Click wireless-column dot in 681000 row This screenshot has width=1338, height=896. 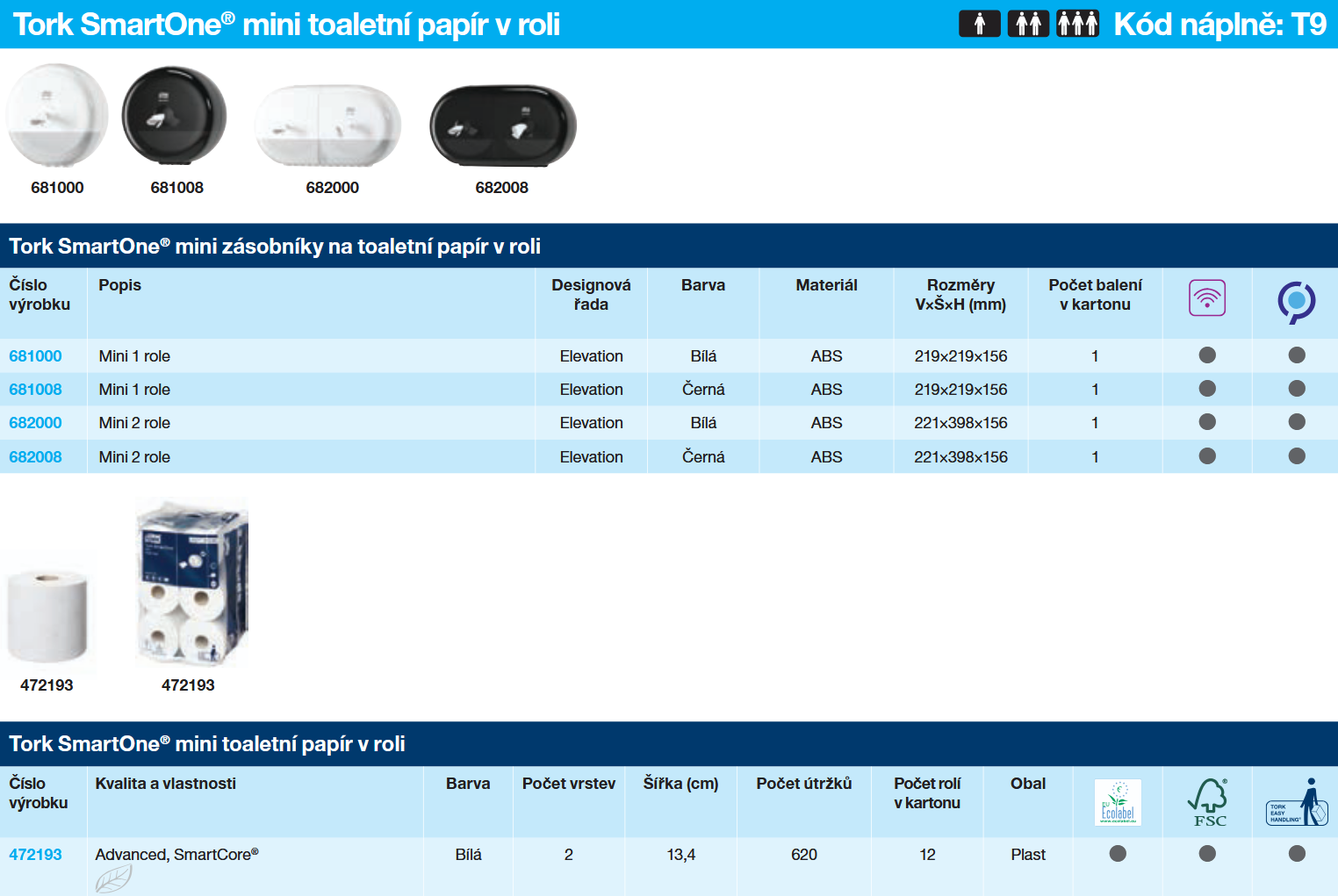[1207, 355]
